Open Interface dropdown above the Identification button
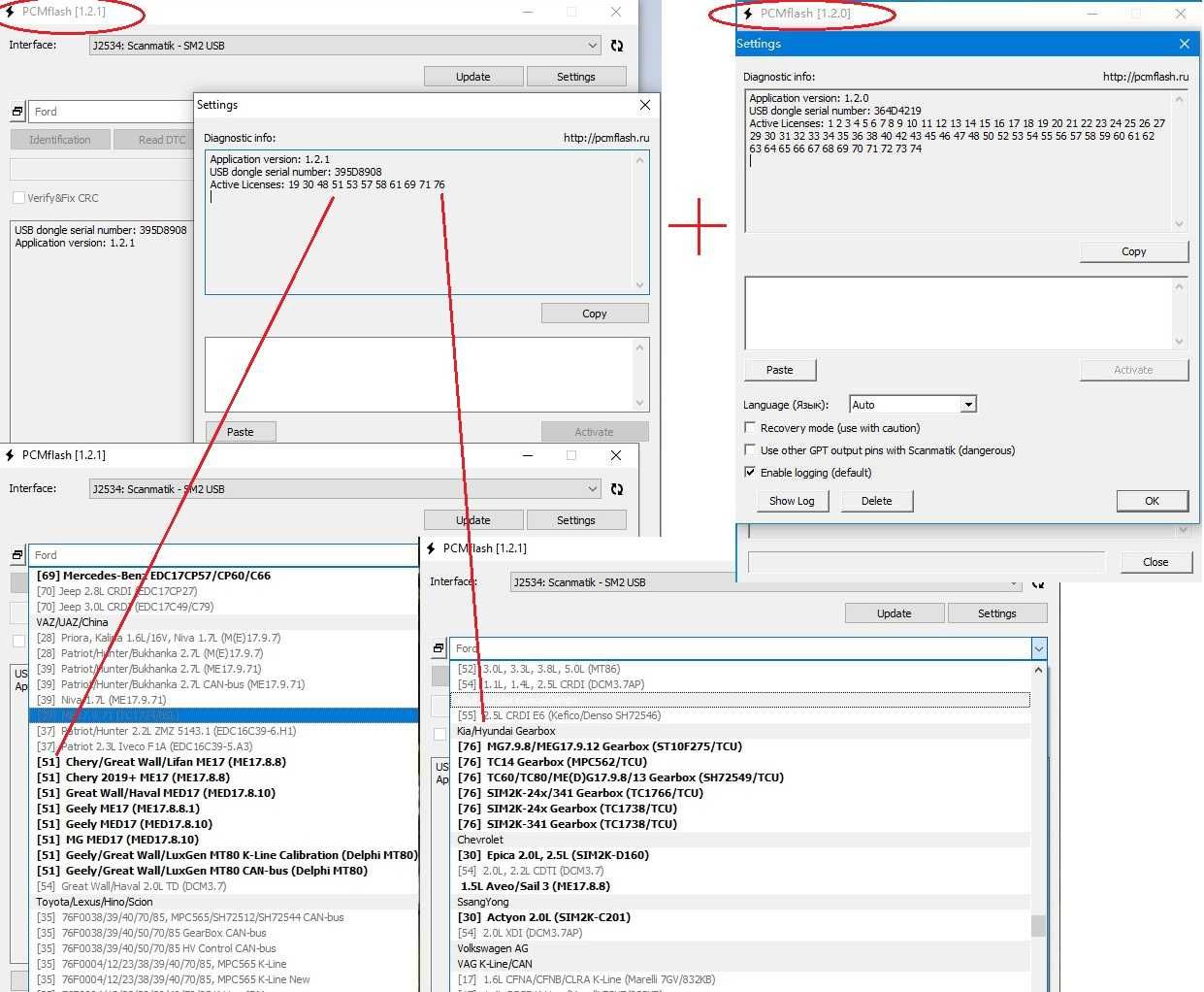 [x=345, y=46]
